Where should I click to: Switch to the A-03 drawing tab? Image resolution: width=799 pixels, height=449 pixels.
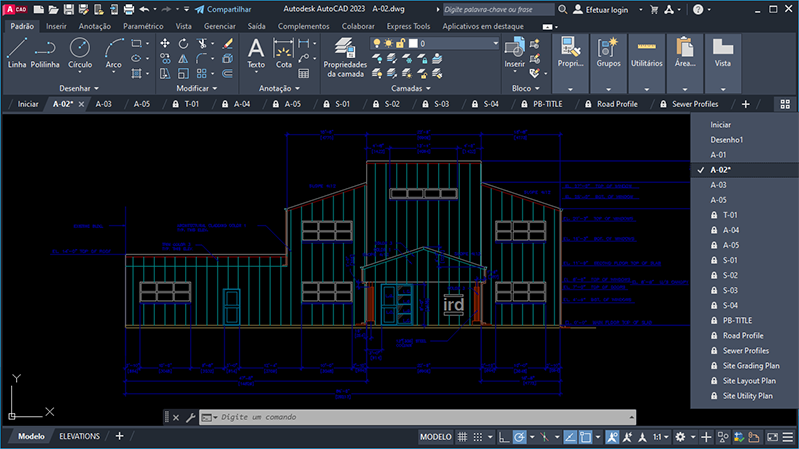[103, 104]
